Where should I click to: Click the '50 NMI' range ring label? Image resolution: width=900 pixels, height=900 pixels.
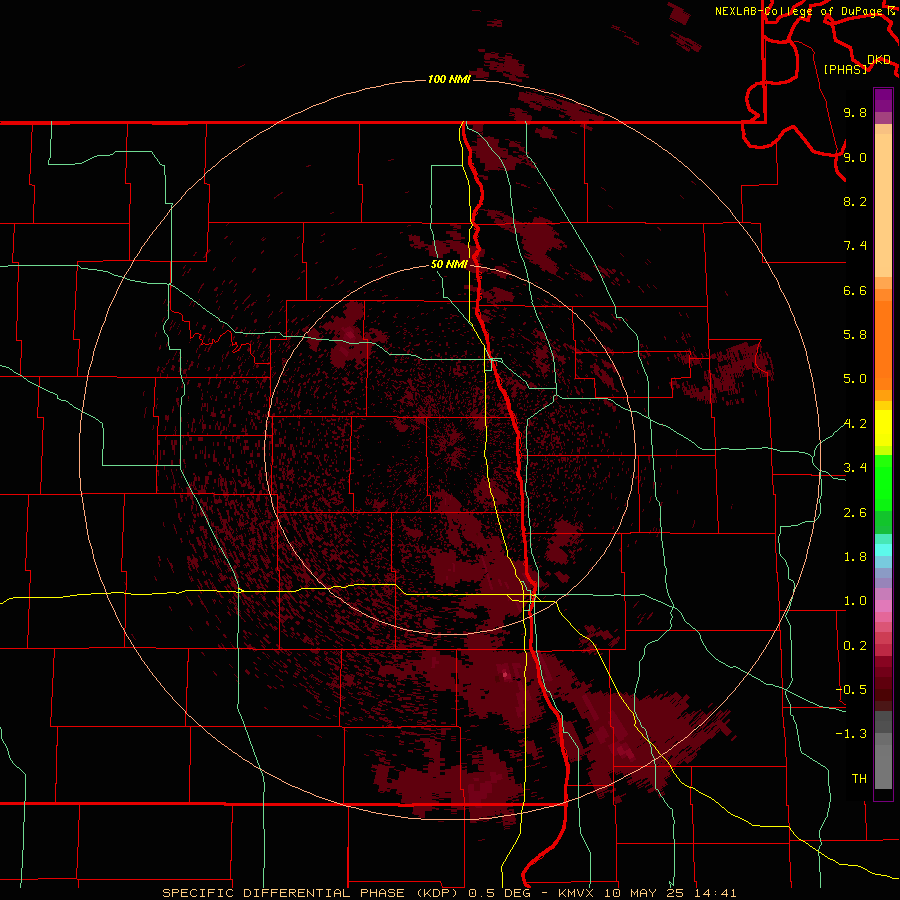(449, 264)
